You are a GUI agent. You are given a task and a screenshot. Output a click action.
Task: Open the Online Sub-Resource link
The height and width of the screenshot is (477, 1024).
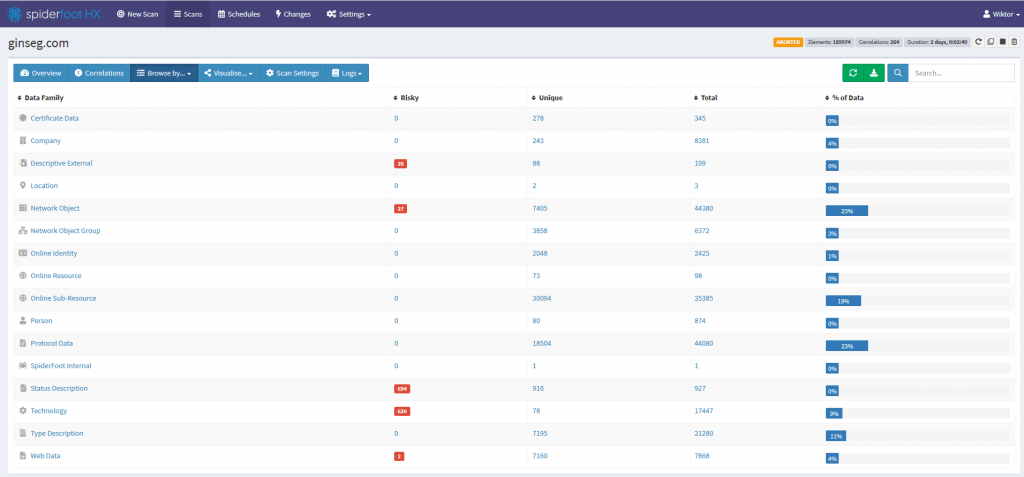(x=63, y=298)
